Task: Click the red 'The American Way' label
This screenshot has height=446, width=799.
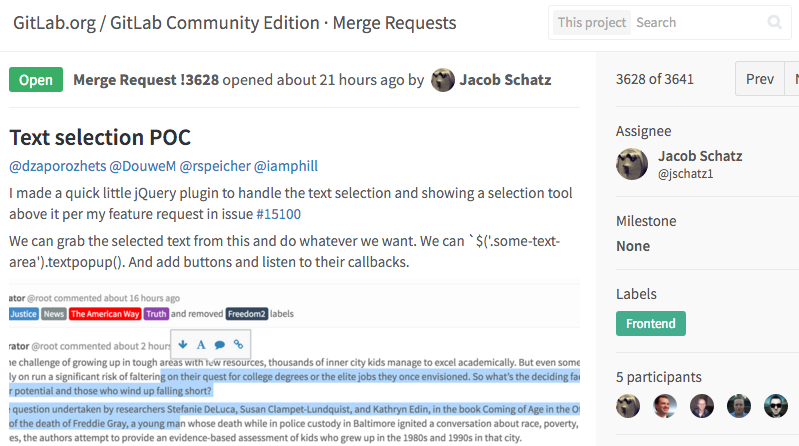Action: pos(105,314)
